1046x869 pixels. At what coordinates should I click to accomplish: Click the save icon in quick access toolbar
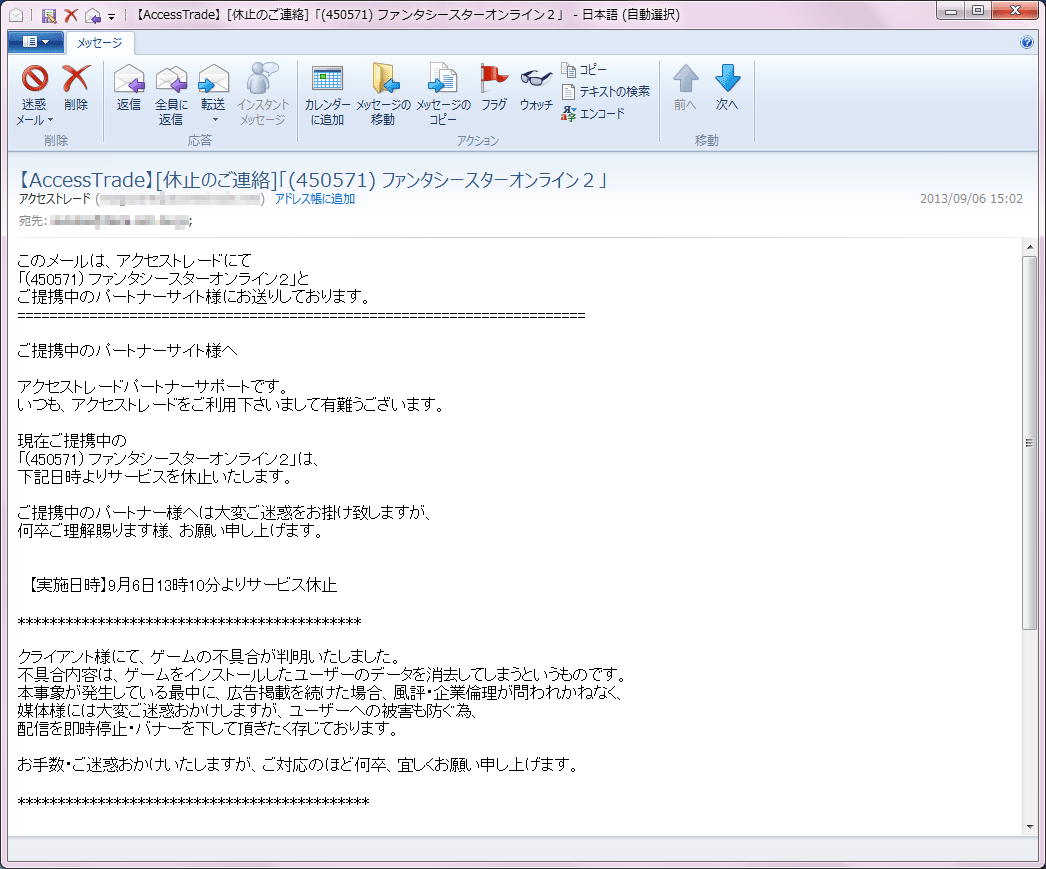click(49, 15)
